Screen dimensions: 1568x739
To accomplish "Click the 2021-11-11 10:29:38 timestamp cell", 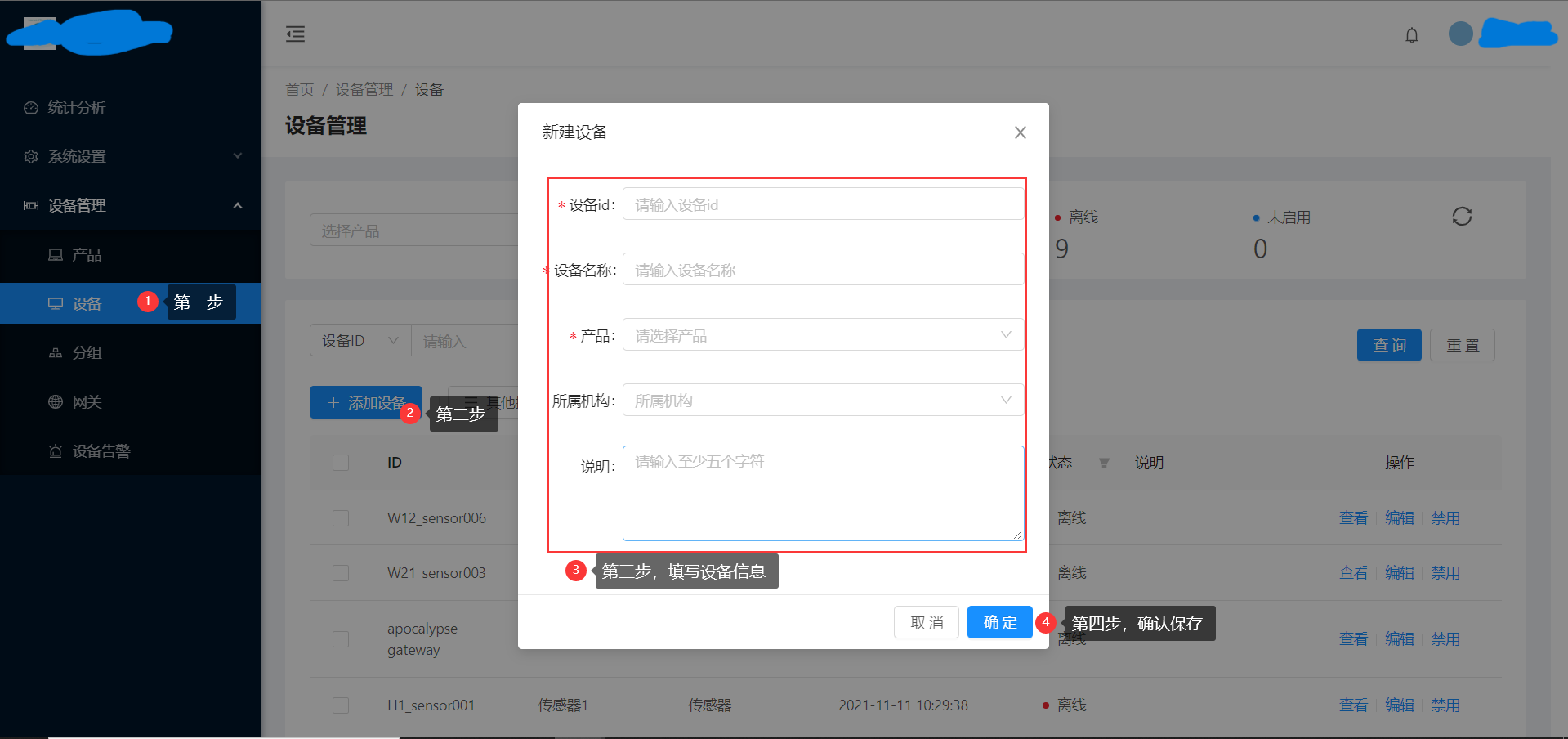I will tap(903, 705).
